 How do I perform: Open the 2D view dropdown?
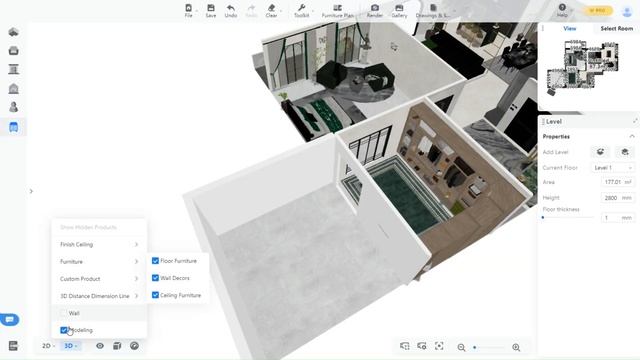pyautogui.click(x=48, y=346)
